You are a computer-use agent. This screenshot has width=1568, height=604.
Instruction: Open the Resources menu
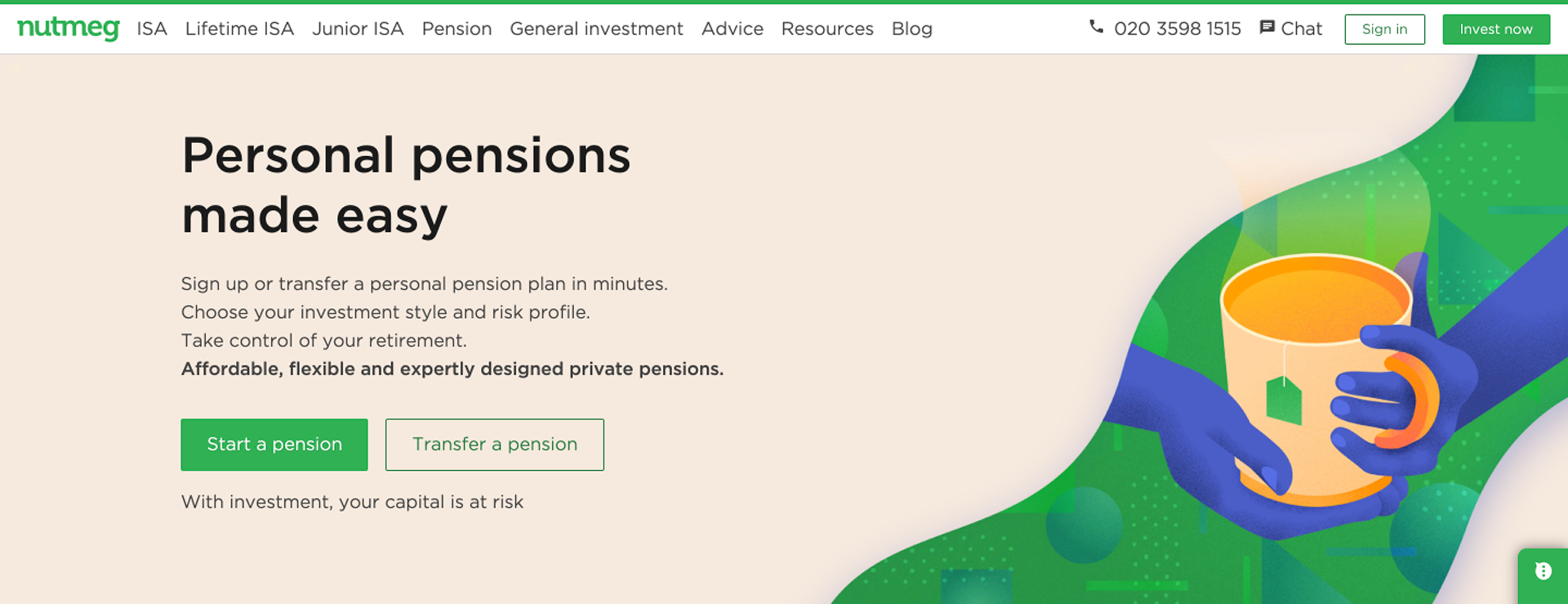pyautogui.click(x=827, y=29)
